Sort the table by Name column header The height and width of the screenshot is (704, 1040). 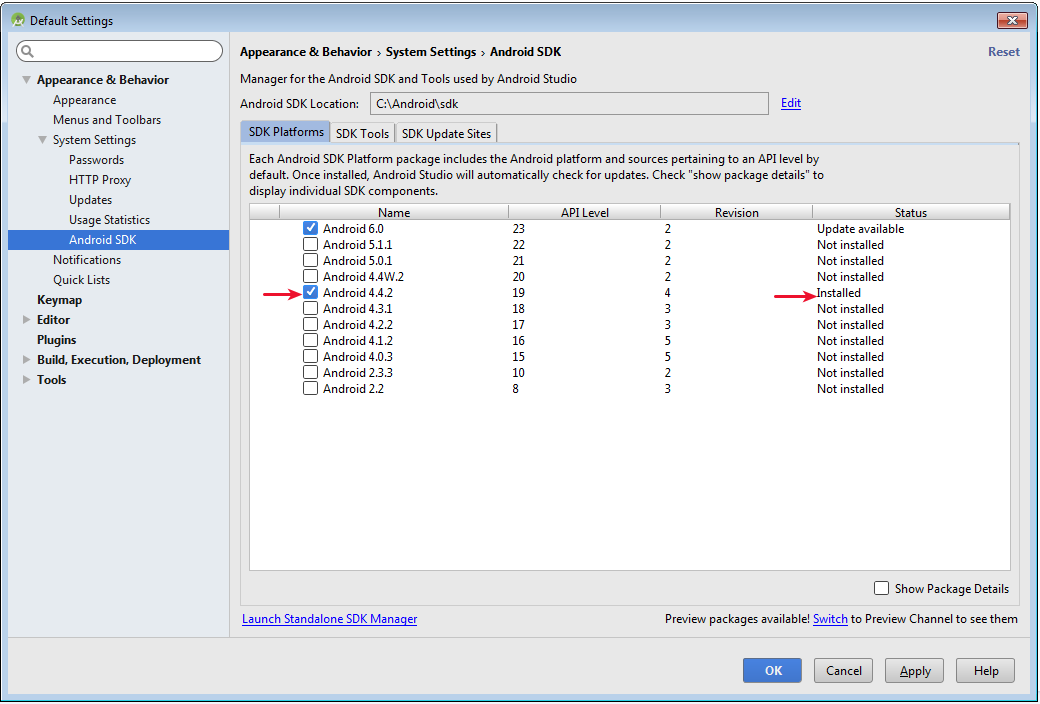click(x=394, y=212)
